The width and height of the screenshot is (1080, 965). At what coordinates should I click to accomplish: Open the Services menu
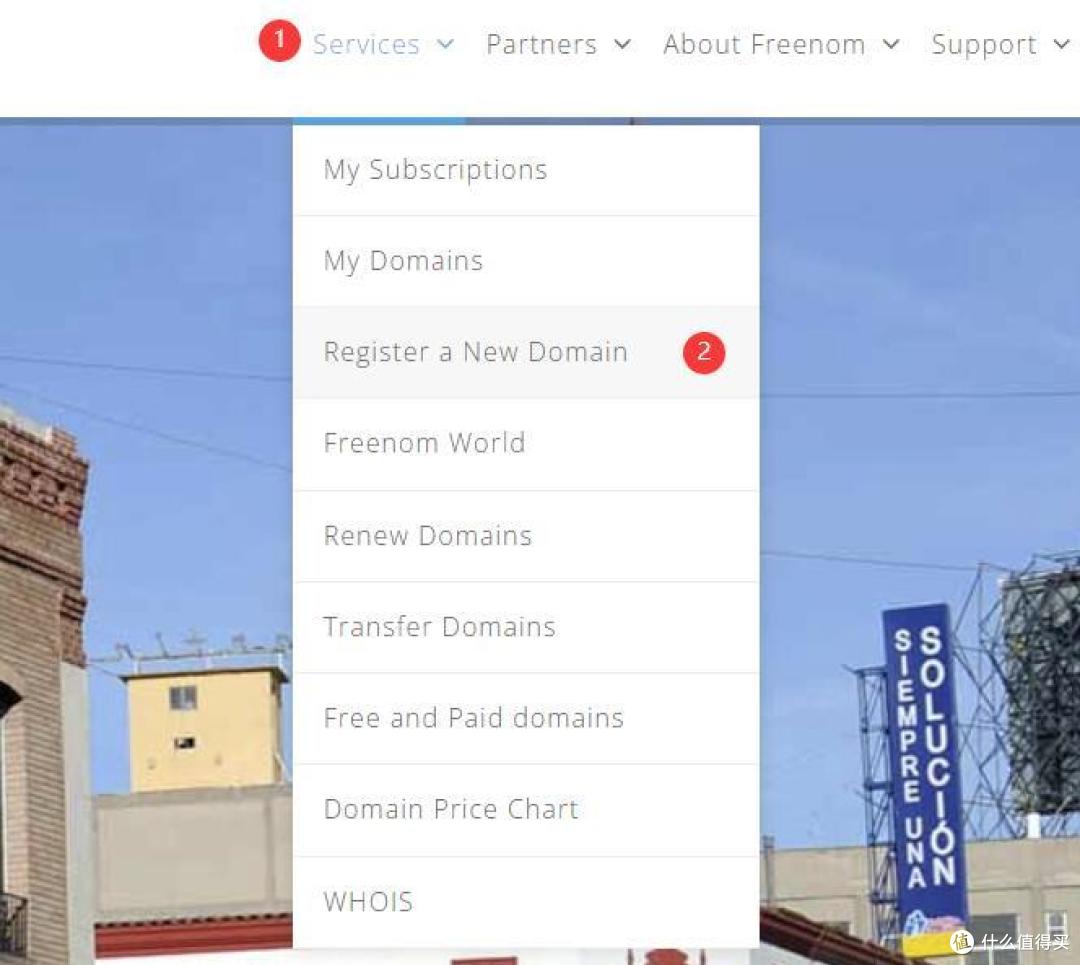(x=366, y=45)
